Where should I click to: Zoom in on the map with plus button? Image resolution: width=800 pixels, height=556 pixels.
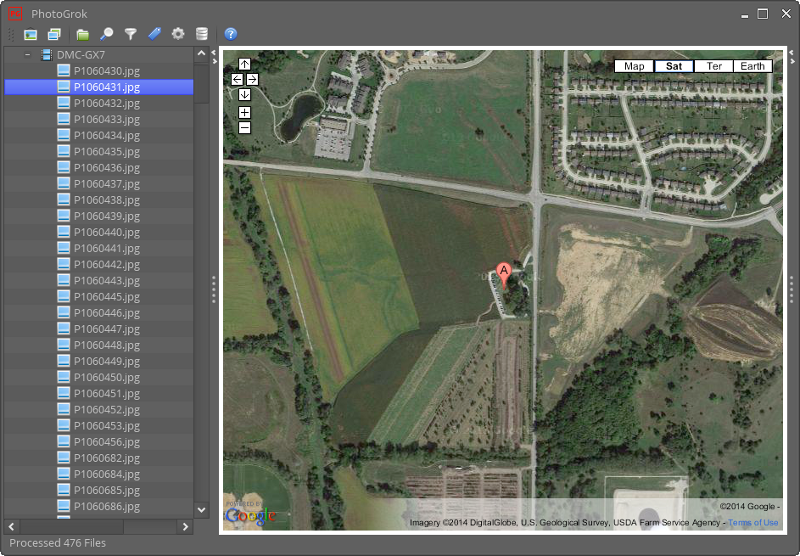245,112
